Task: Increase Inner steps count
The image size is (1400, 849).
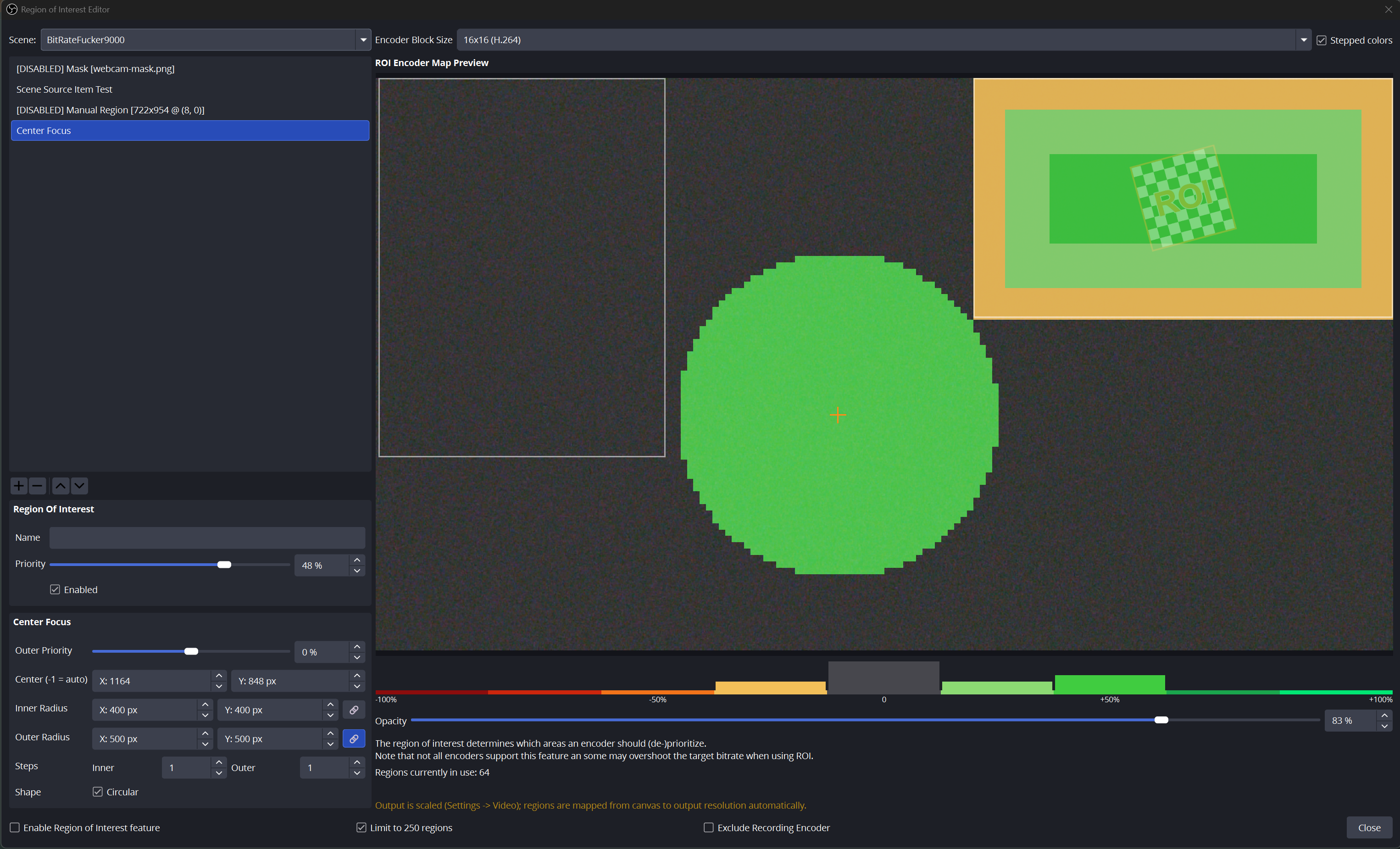Action: 219,763
